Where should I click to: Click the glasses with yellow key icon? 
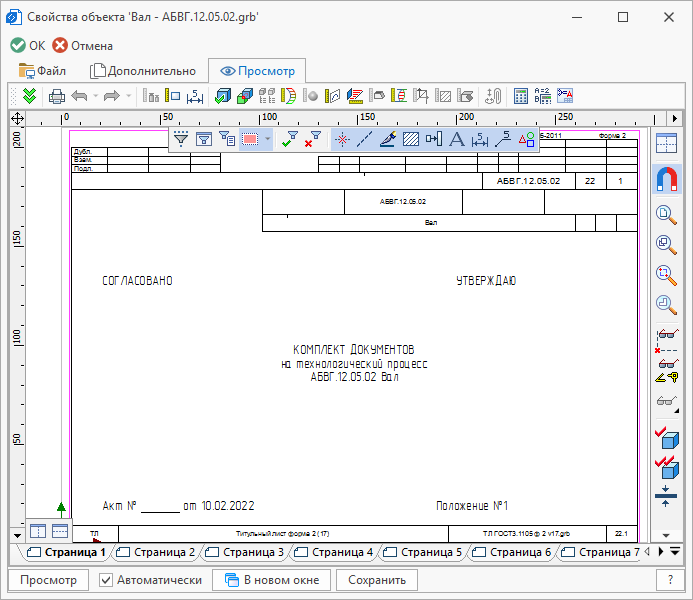click(667, 371)
